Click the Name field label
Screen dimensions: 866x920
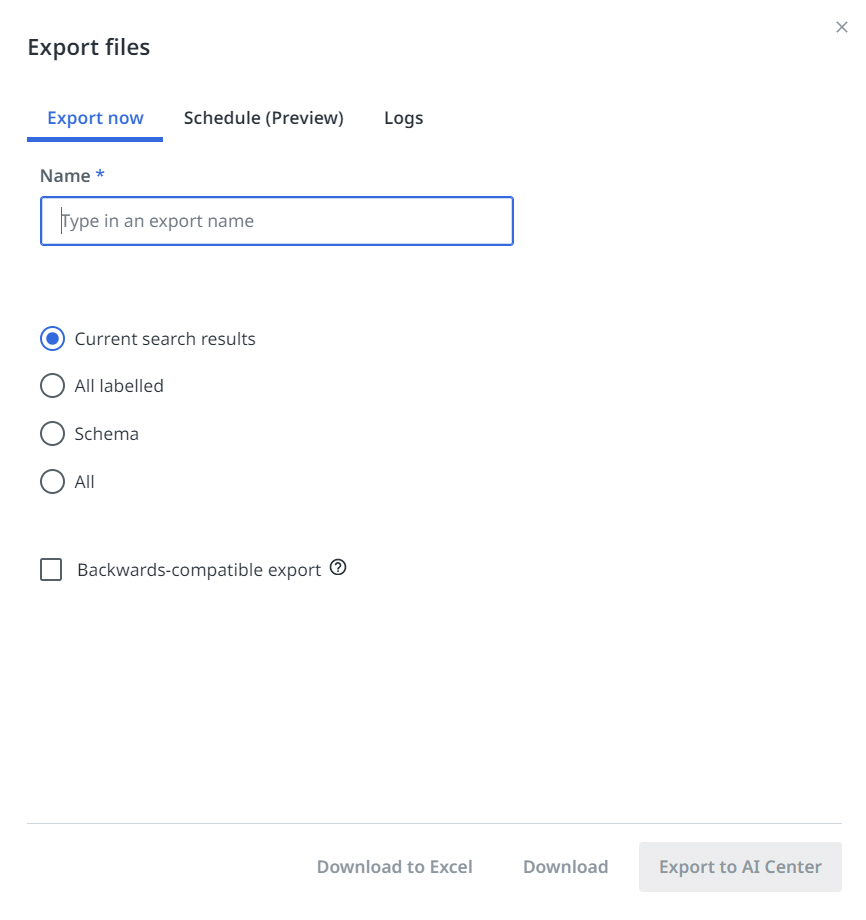[66, 176]
